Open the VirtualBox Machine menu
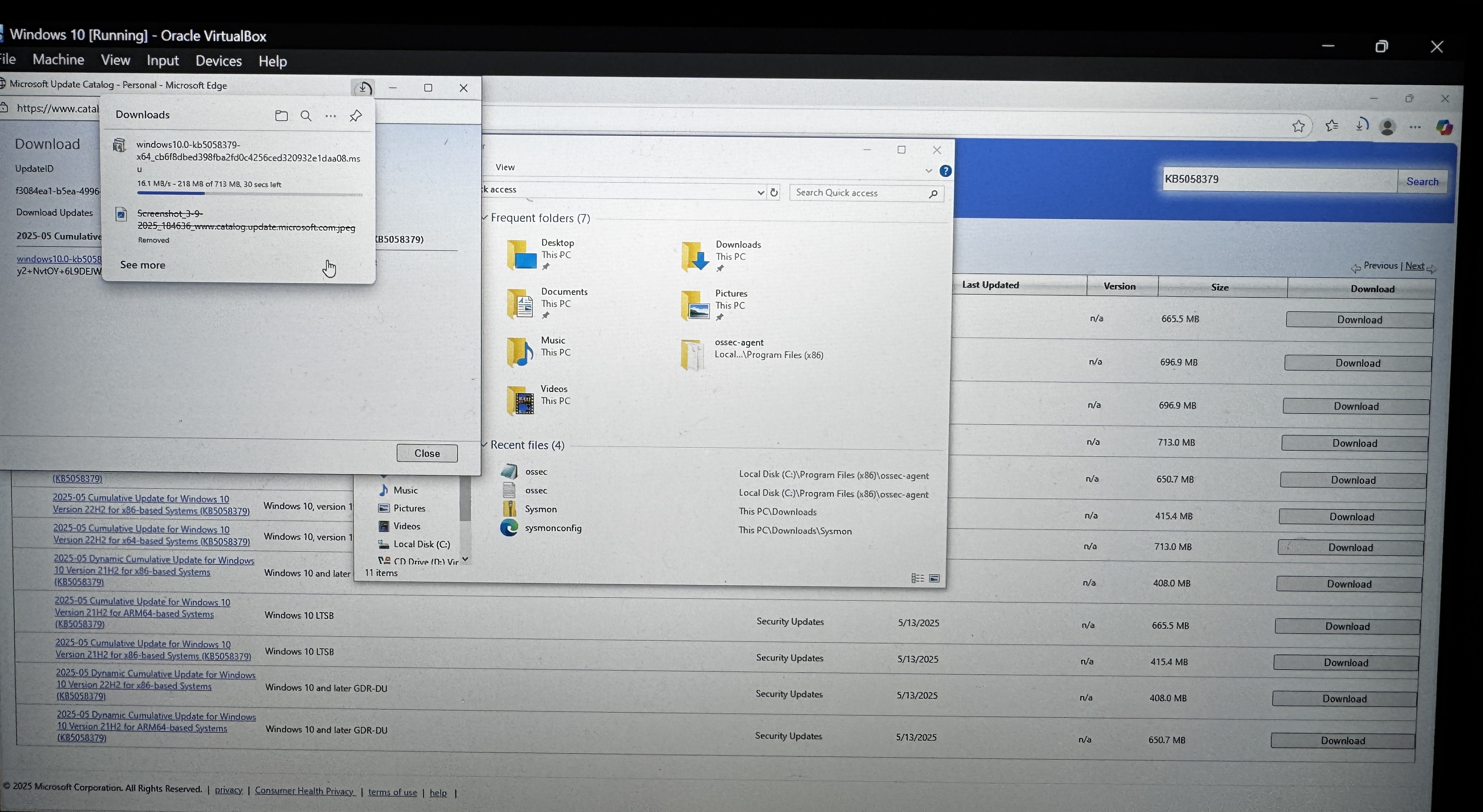 click(58, 60)
